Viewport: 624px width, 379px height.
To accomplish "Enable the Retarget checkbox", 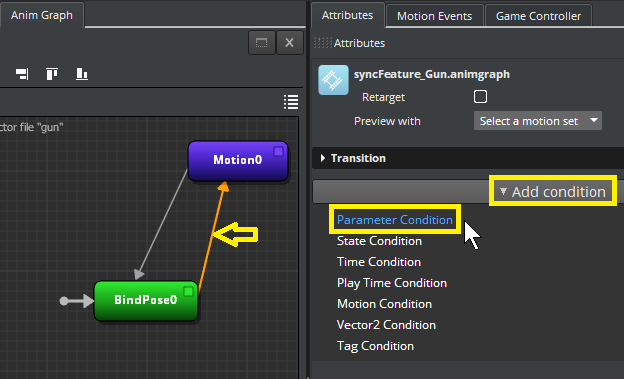I will click(480, 97).
